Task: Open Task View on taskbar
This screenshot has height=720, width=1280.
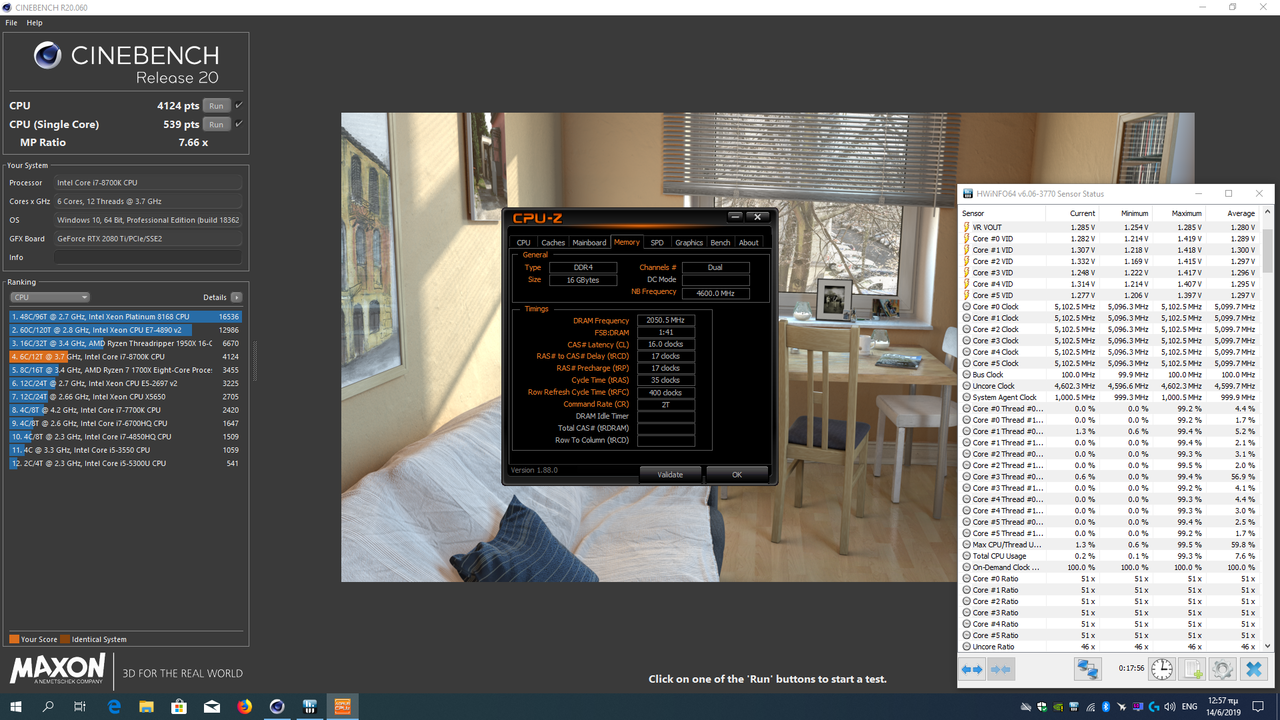Action: pyautogui.click(x=80, y=706)
